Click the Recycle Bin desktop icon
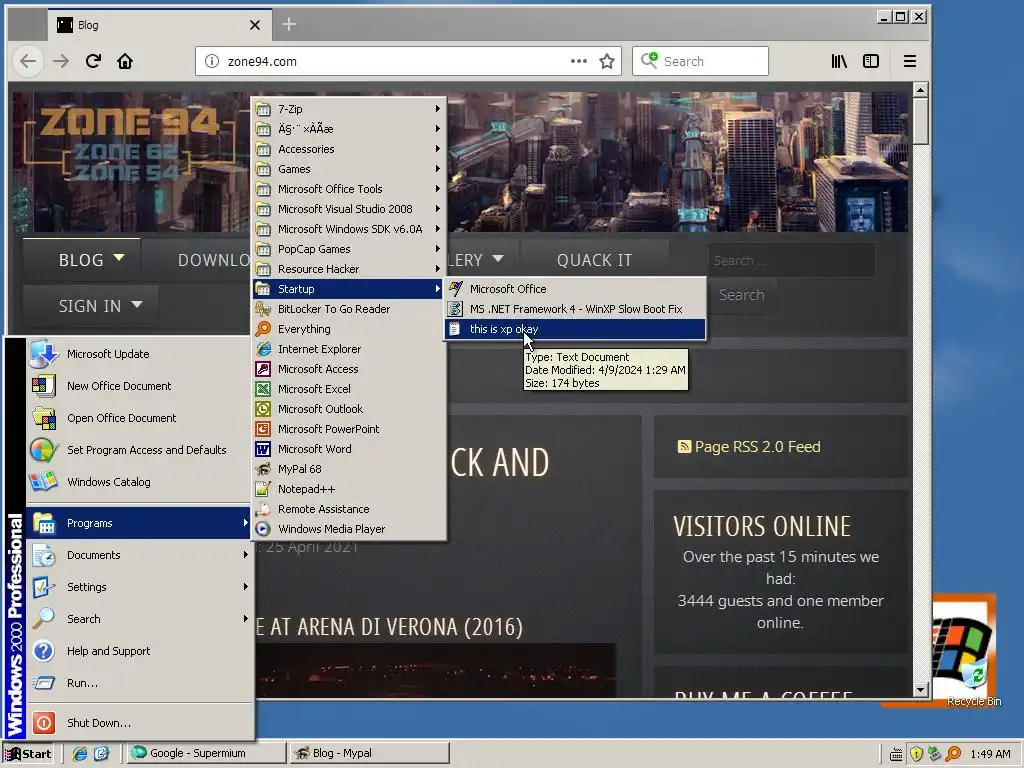The height and width of the screenshot is (768, 1024). point(973,682)
